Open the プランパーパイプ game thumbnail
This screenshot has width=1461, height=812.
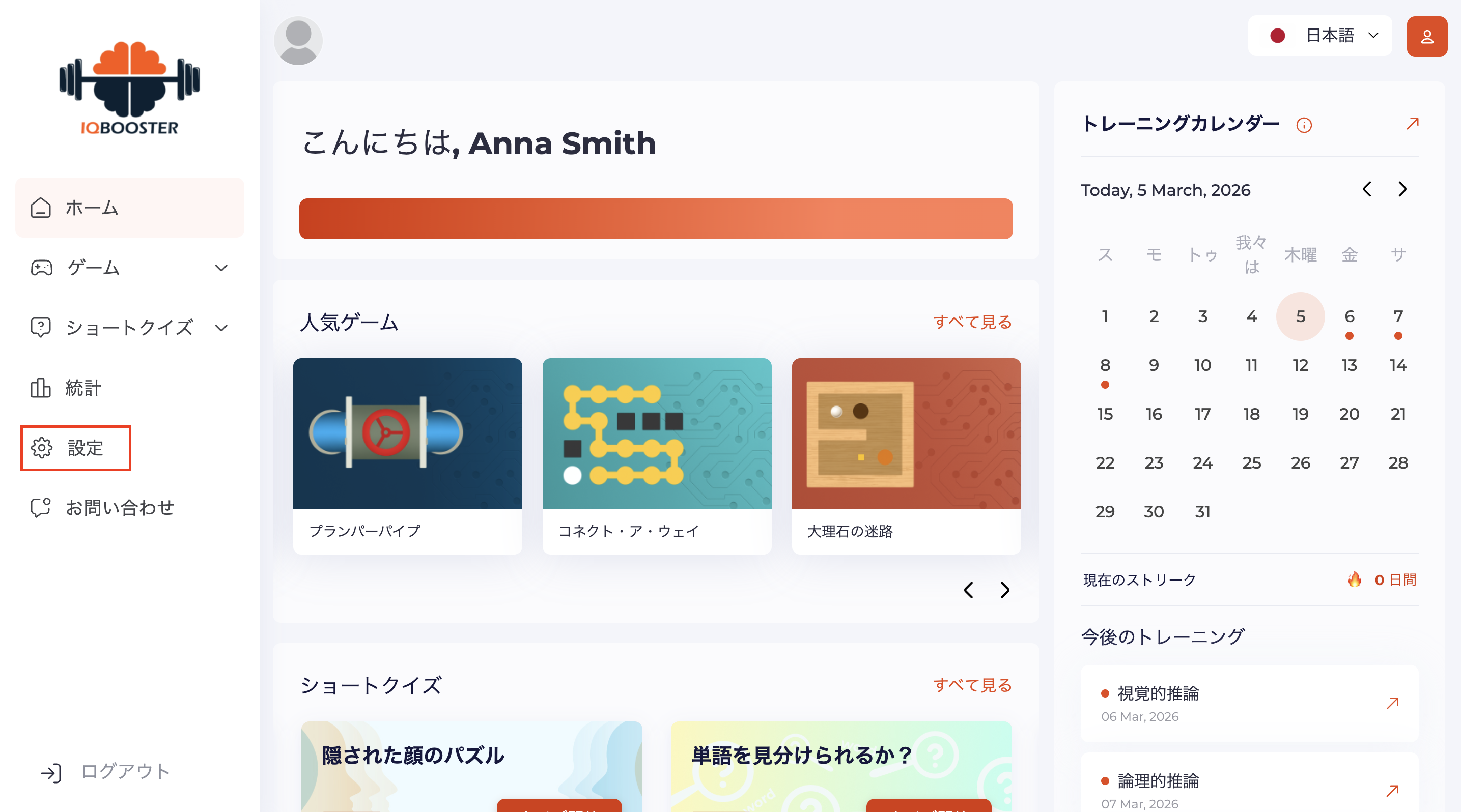click(x=407, y=433)
